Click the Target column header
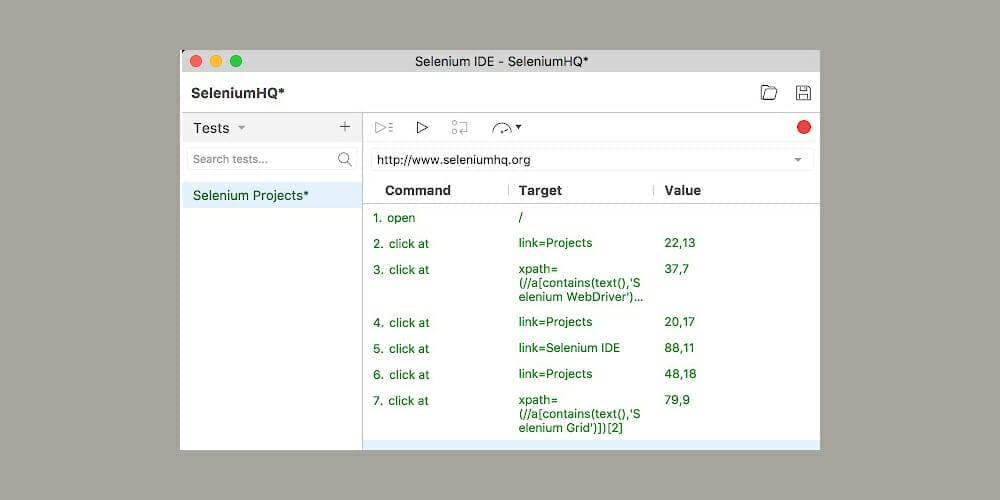The width and height of the screenshot is (1000, 500). click(x=540, y=190)
